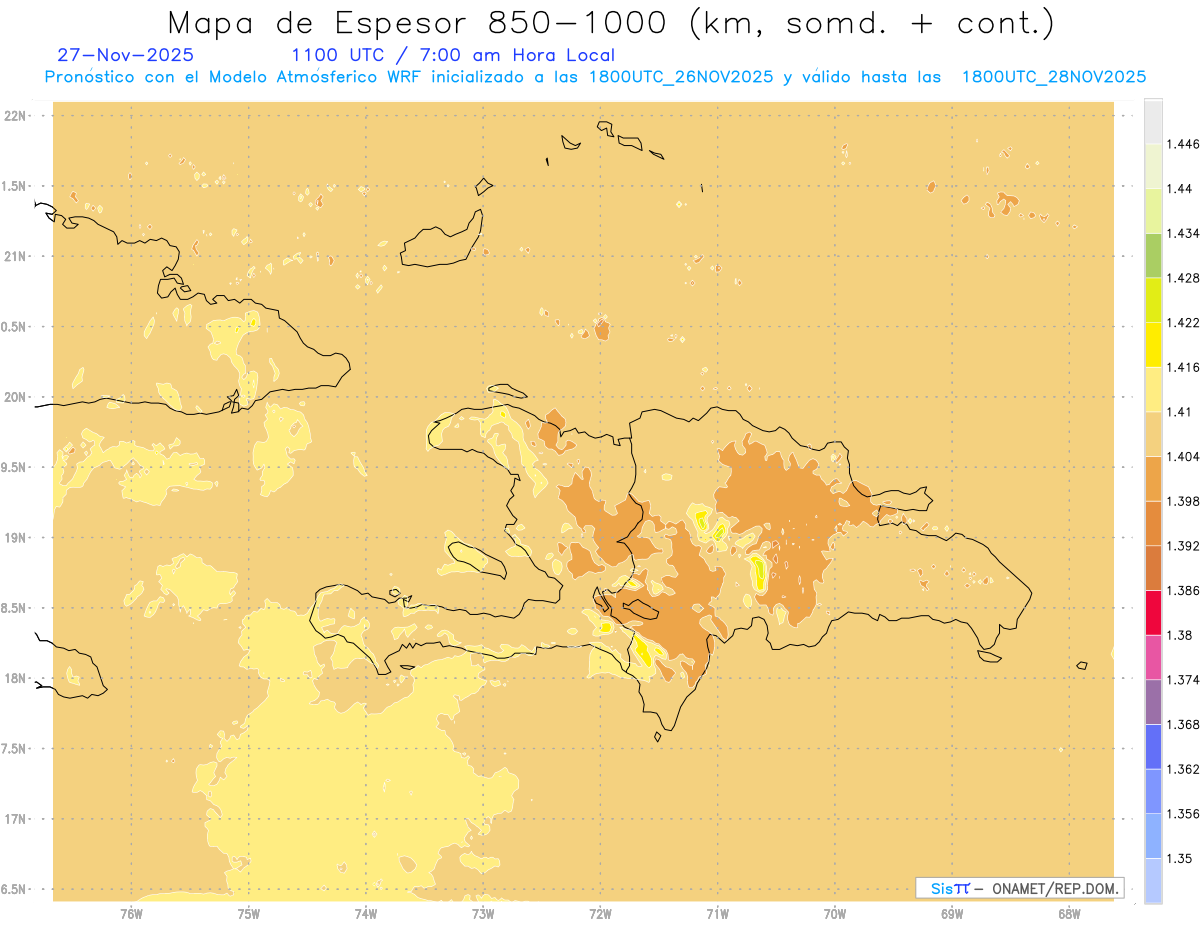This screenshot has width=1200, height=927.
Task: Click the colorbar value 1.386
Action: [1182, 591]
